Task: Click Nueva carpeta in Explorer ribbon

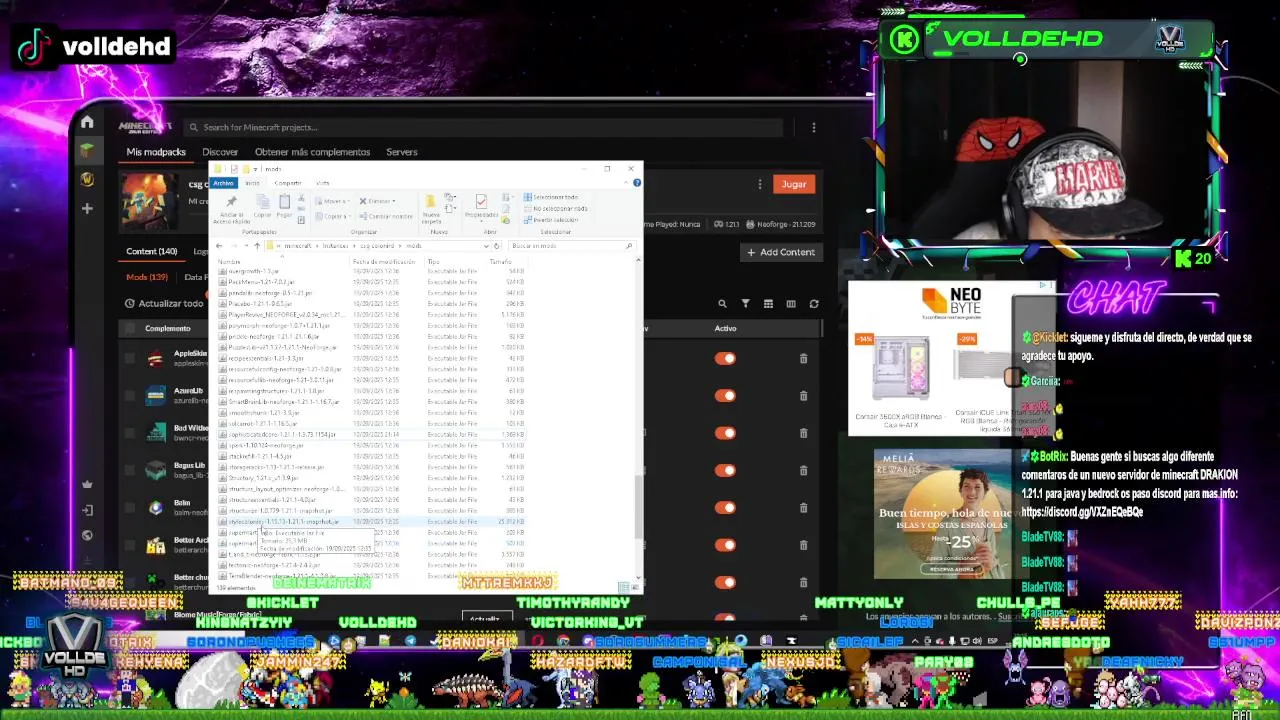Action: click(431, 207)
